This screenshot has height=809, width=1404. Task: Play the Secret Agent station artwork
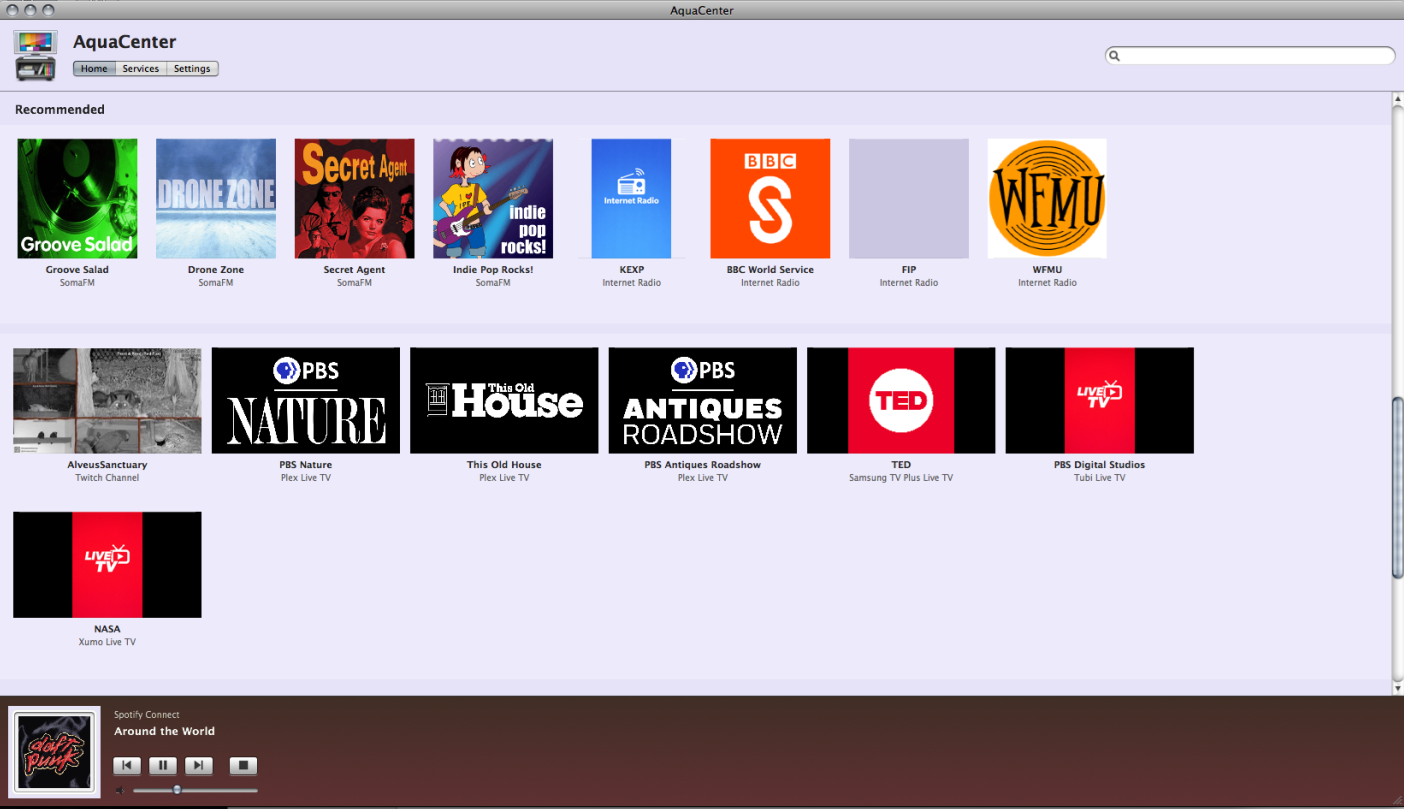[354, 199]
